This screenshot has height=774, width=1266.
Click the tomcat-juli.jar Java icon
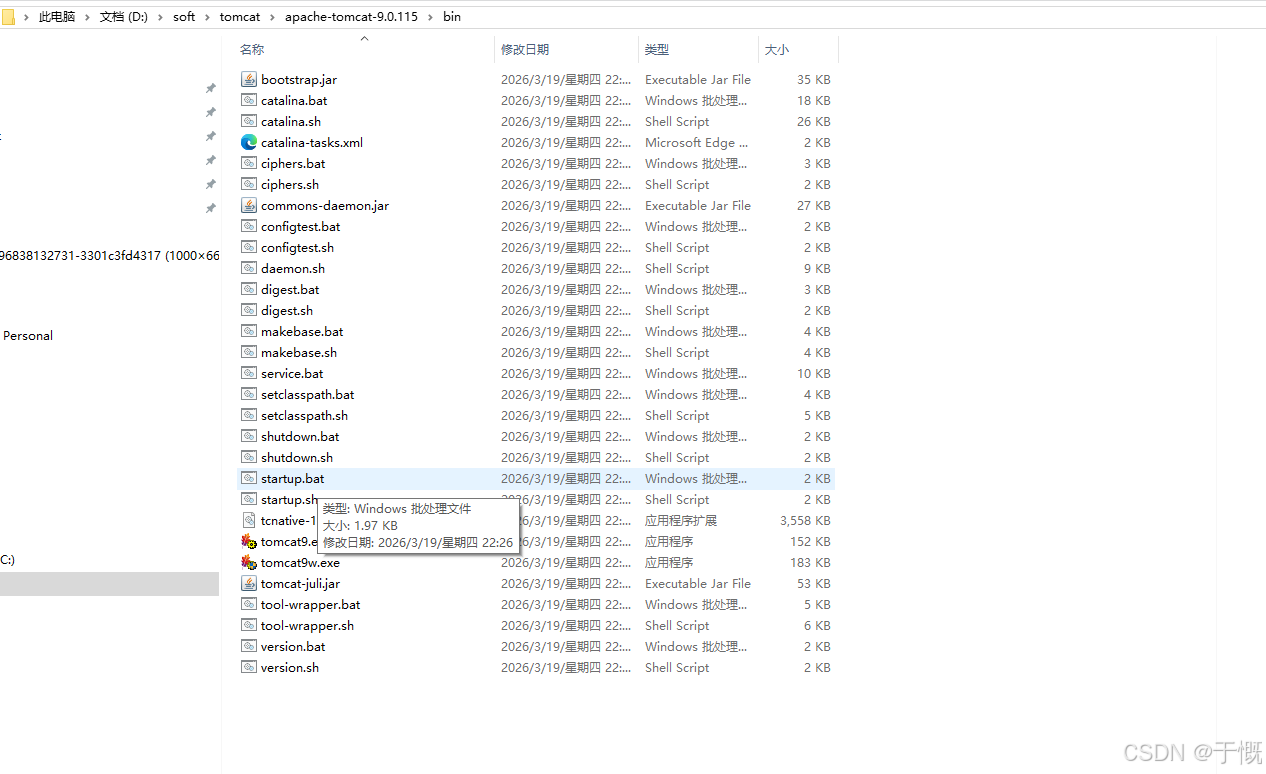coord(249,583)
